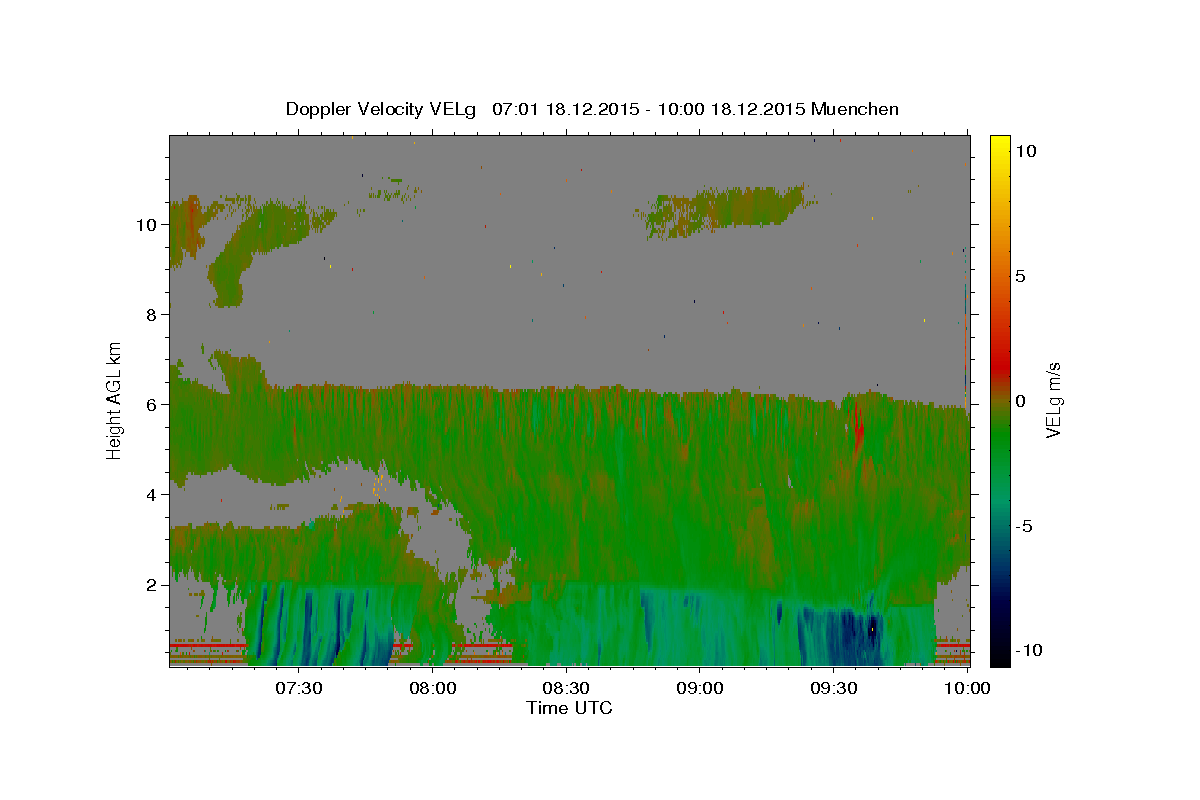
Task: Click the 10:00 time tick label
Action: (x=968, y=688)
